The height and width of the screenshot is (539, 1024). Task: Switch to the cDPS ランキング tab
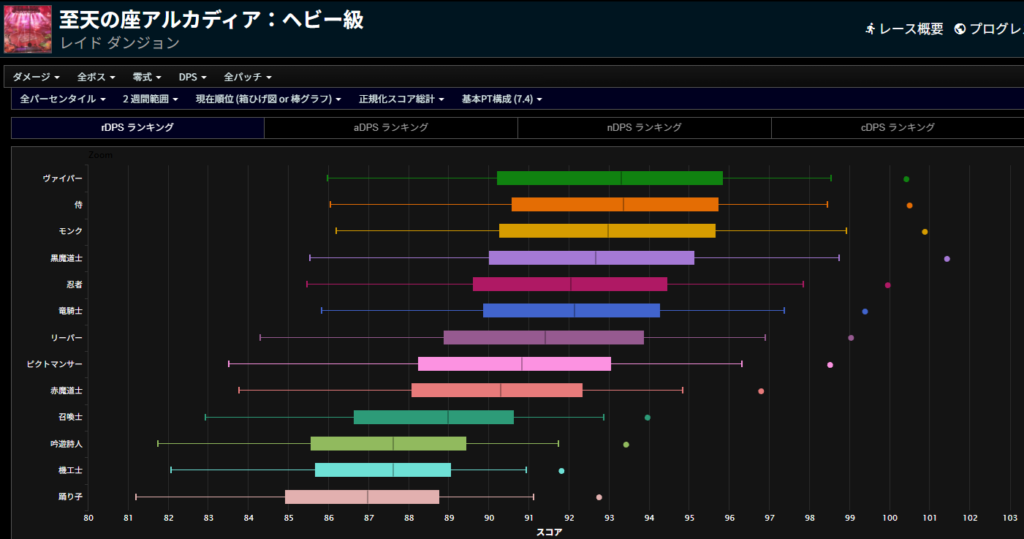coord(897,128)
